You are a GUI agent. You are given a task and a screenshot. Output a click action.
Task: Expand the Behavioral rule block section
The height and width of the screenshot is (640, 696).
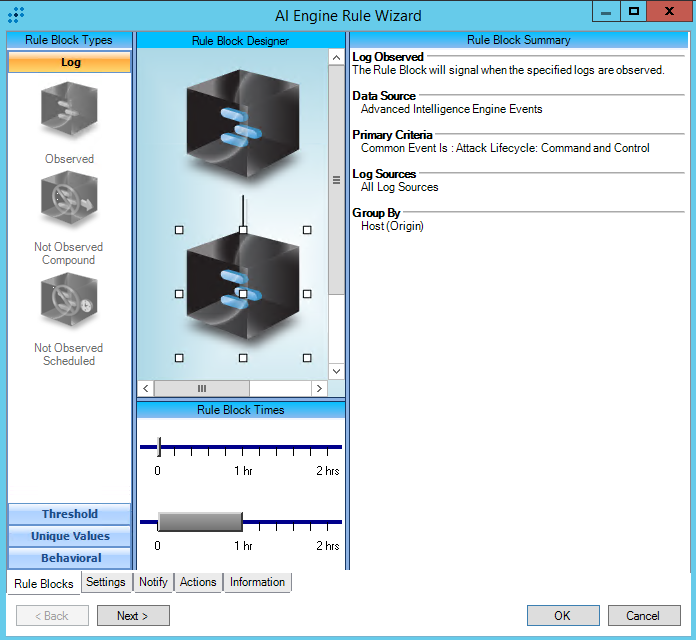pyautogui.click(x=70, y=558)
